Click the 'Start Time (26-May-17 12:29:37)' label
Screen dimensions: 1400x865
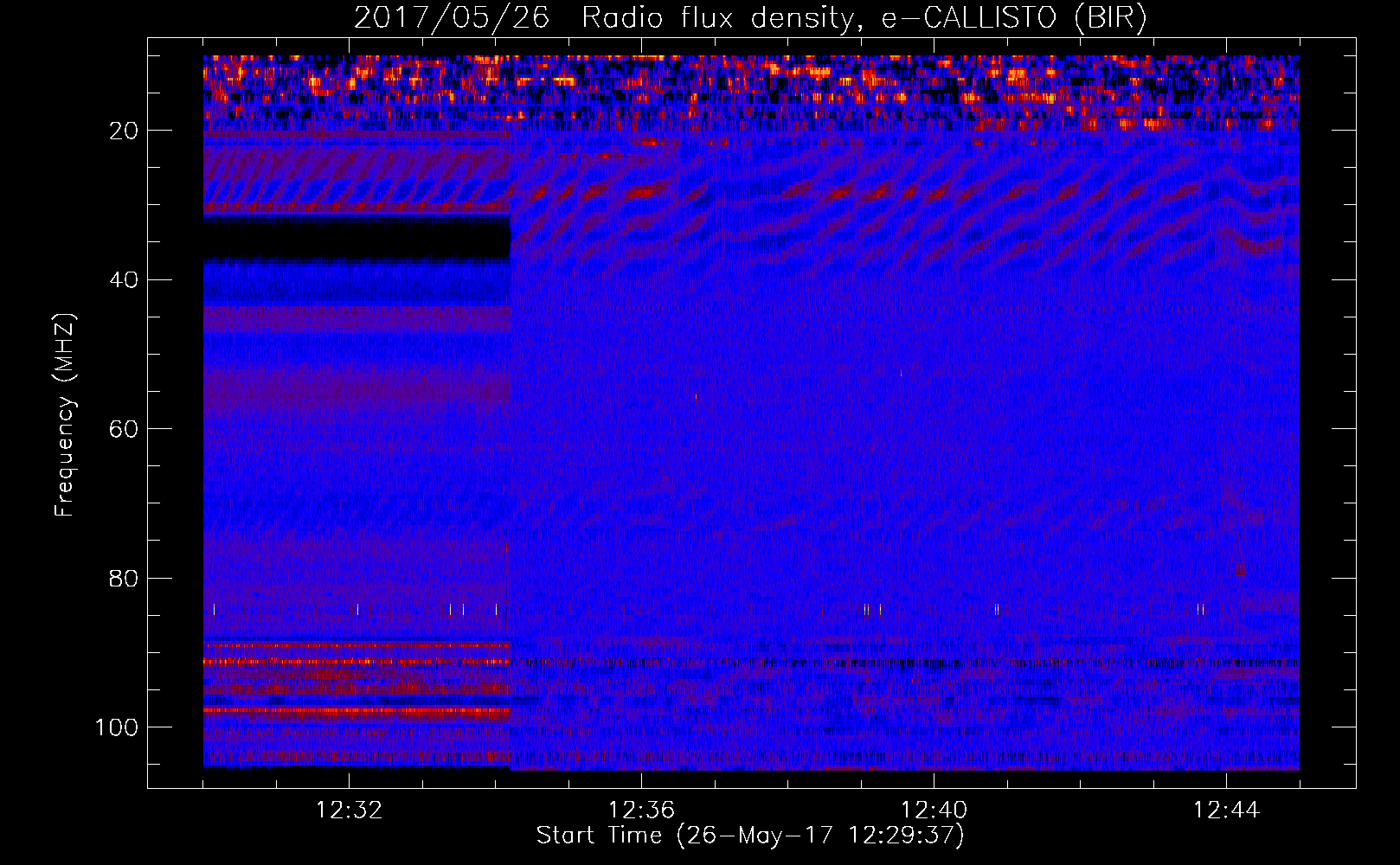(750, 836)
